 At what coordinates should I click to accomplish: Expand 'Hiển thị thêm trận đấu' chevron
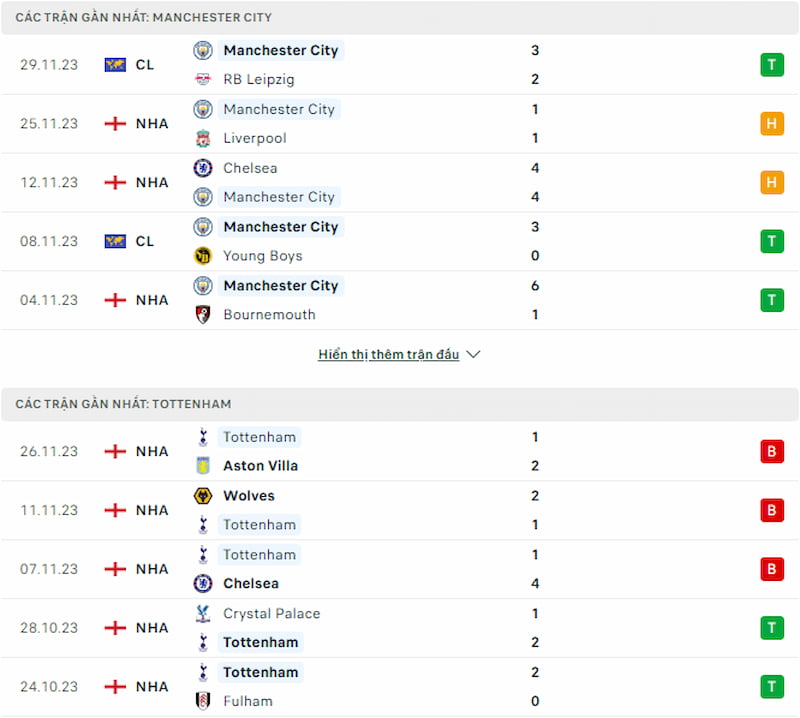pos(474,354)
